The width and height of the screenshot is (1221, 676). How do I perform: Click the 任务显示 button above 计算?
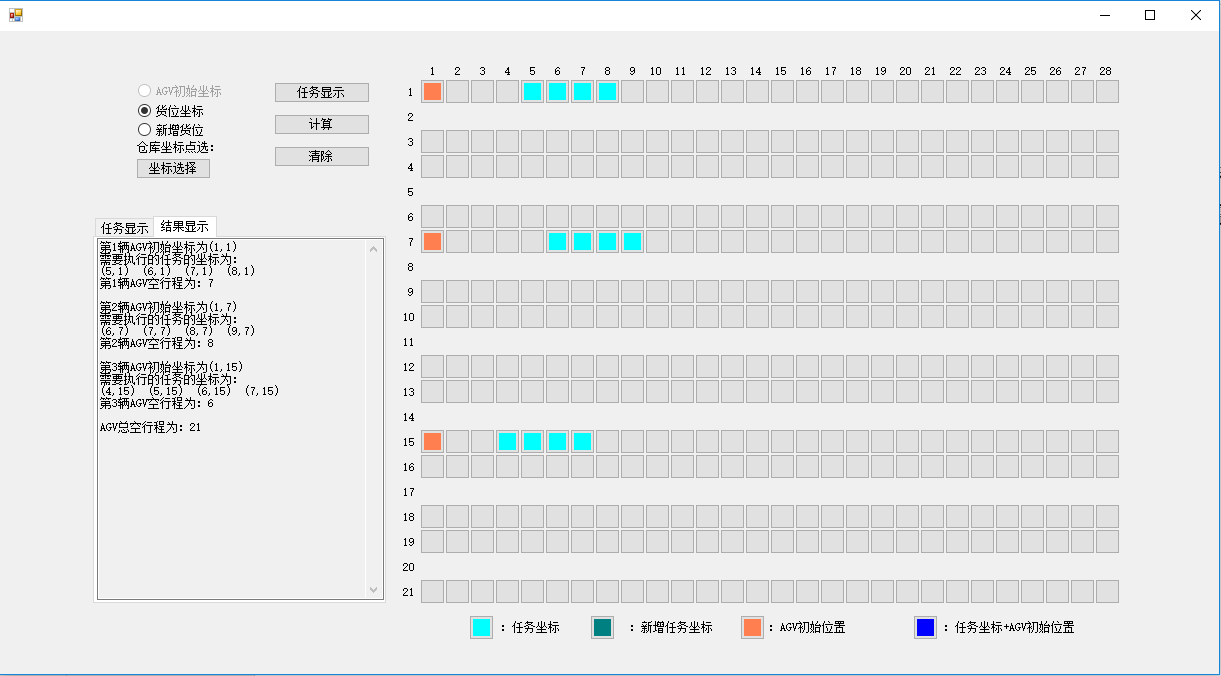pyautogui.click(x=322, y=92)
